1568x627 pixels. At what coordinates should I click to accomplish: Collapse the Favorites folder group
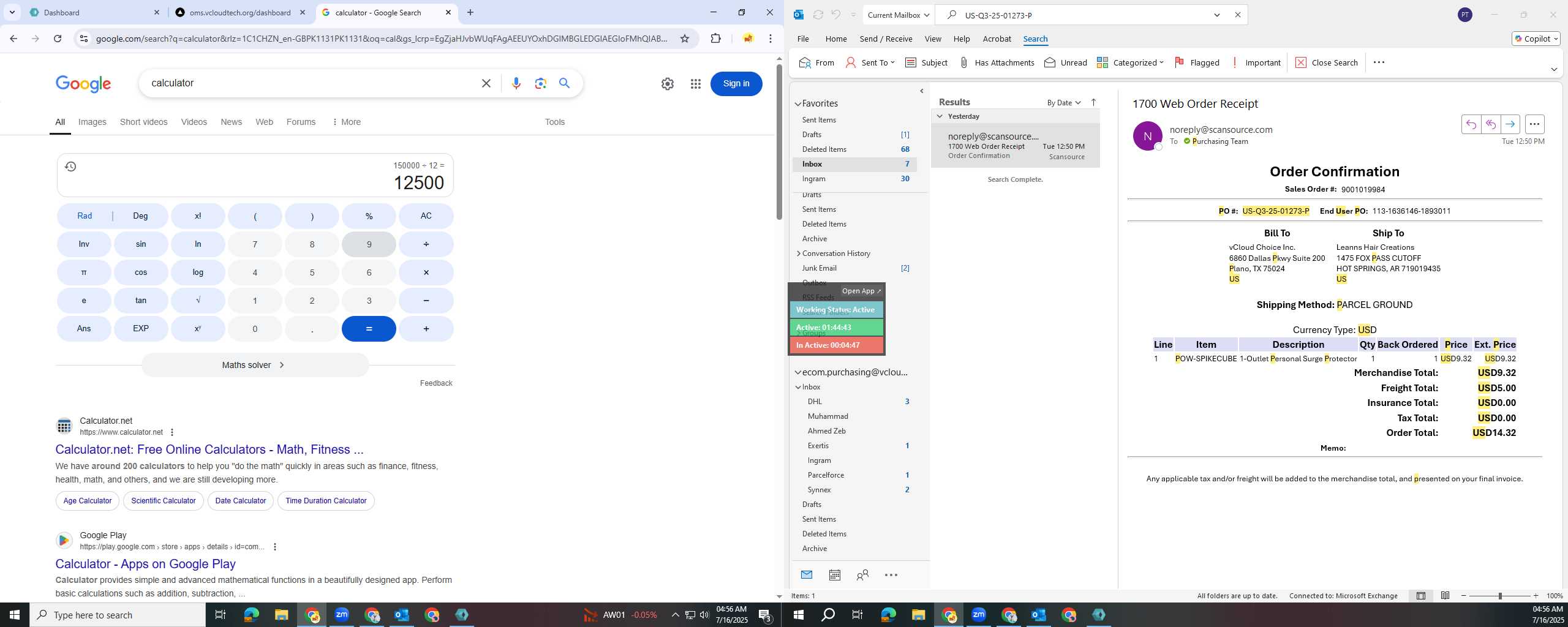click(x=798, y=103)
